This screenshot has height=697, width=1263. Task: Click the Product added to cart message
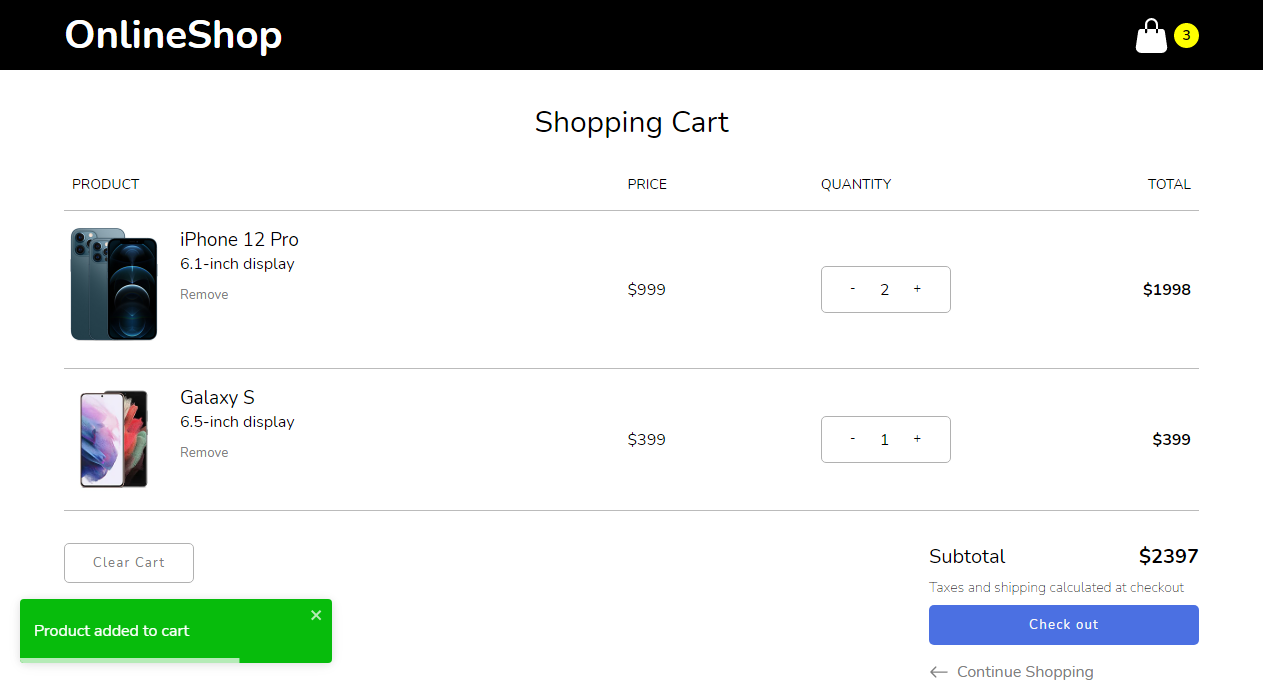(x=112, y=631)
